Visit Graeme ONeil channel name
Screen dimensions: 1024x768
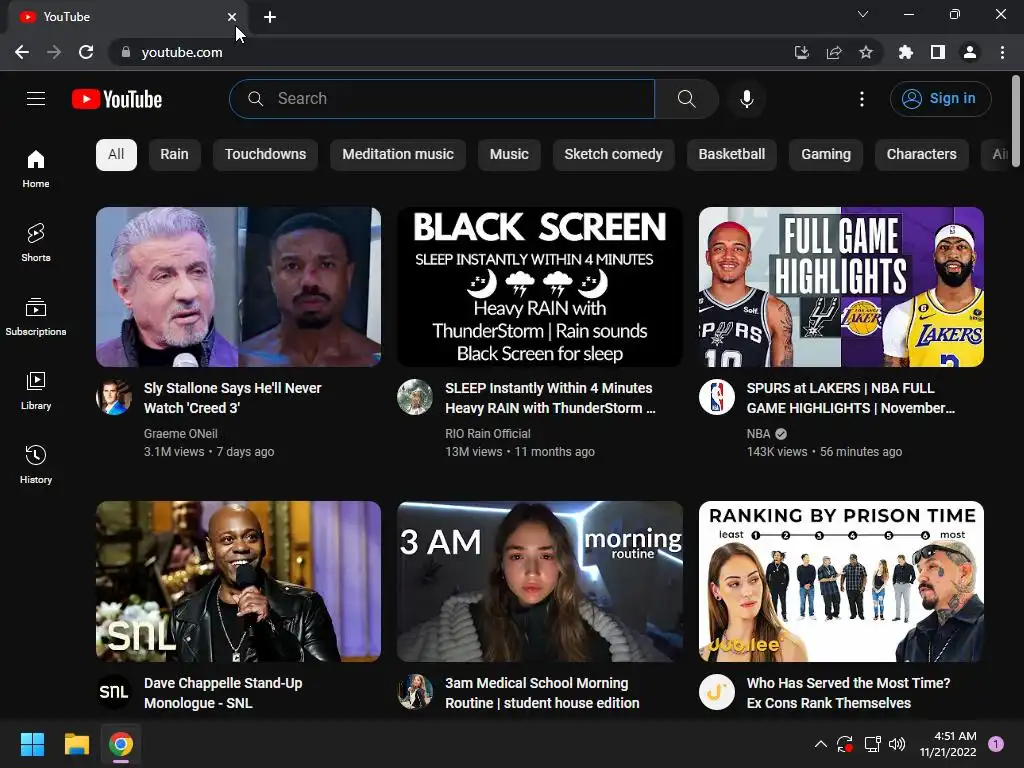[181, 434]
